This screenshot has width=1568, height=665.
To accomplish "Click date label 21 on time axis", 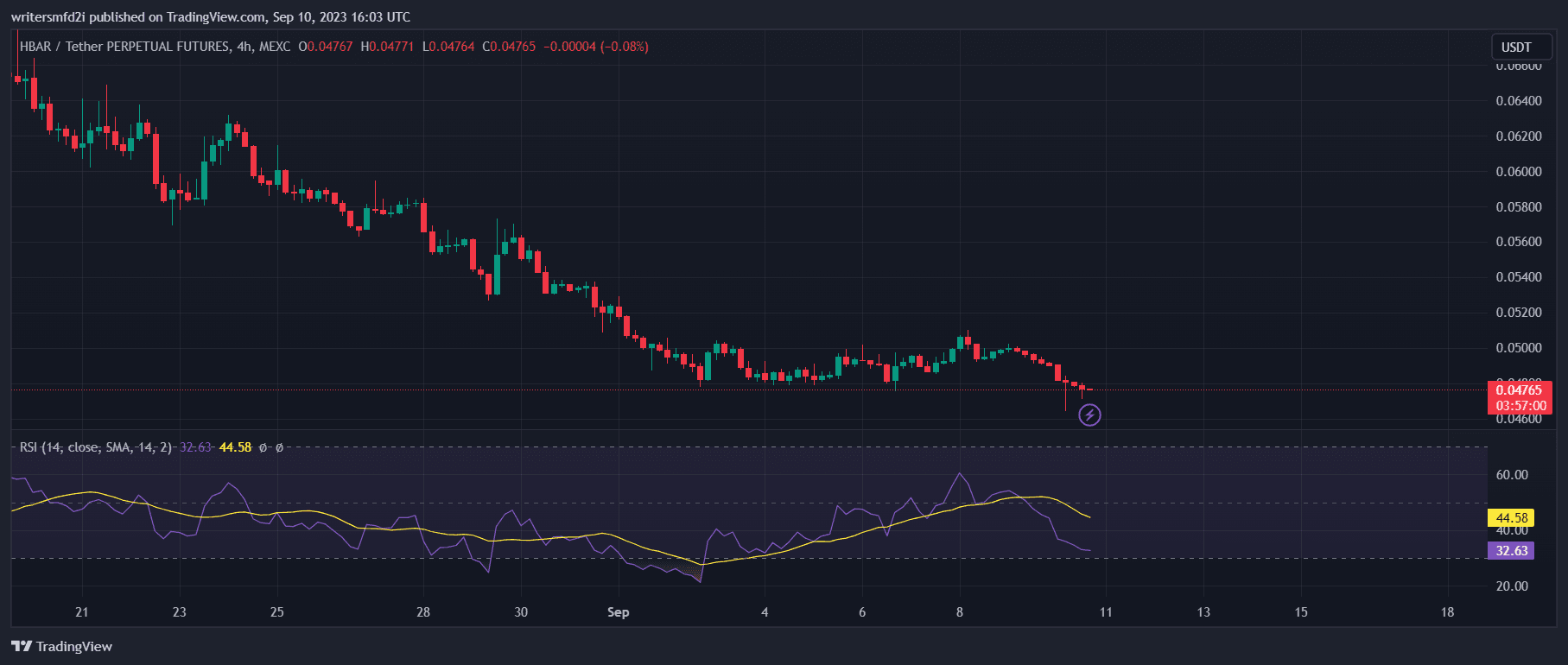I will click(x=81, y=612).
